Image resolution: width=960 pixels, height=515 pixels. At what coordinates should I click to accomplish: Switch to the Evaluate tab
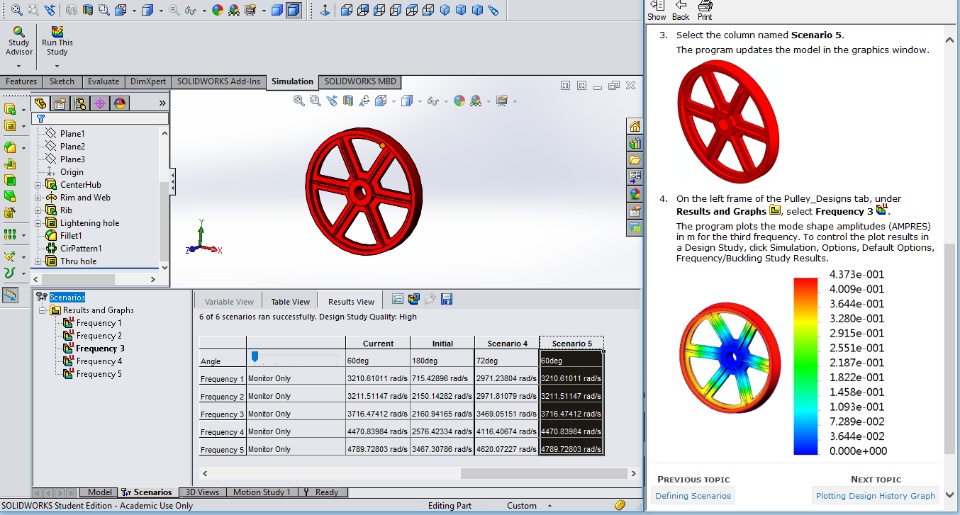tap(103, 81)
